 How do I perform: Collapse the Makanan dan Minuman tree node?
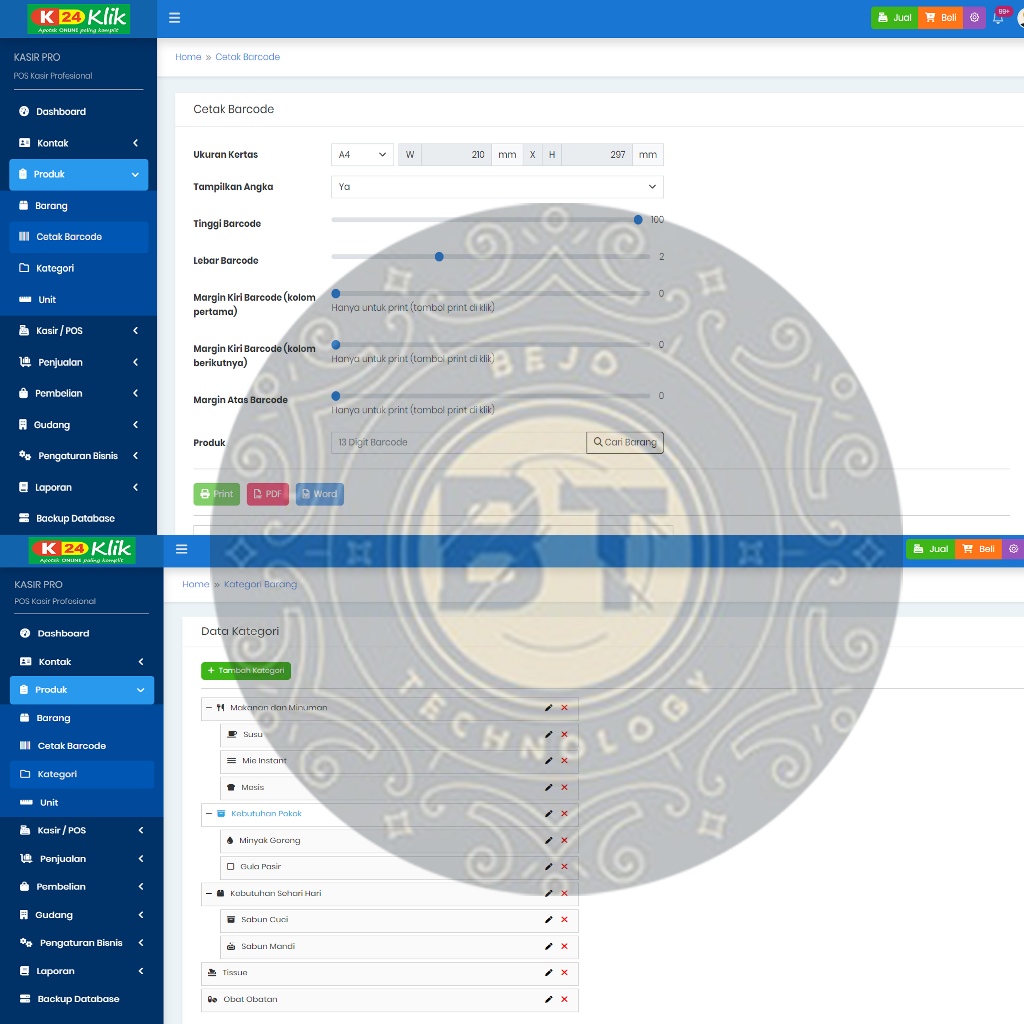click(209, 707)
